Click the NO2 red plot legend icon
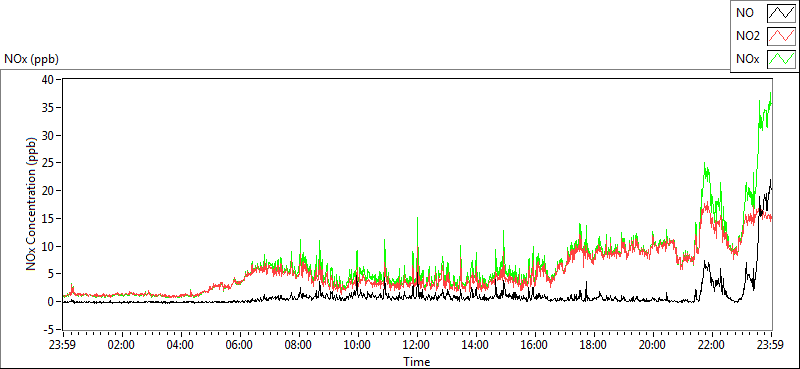Image resolution: width=800 pixels, height=369 pixels. tap(782, 36)
